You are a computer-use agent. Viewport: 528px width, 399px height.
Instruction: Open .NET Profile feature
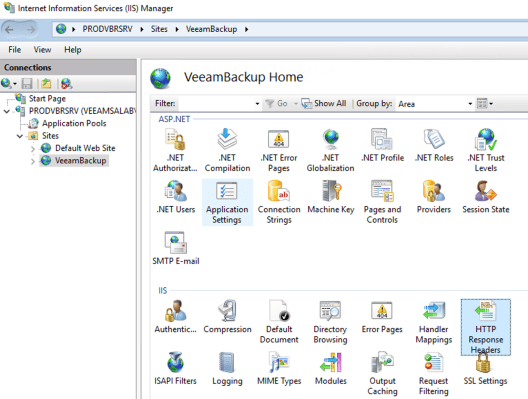coord(382,145)
